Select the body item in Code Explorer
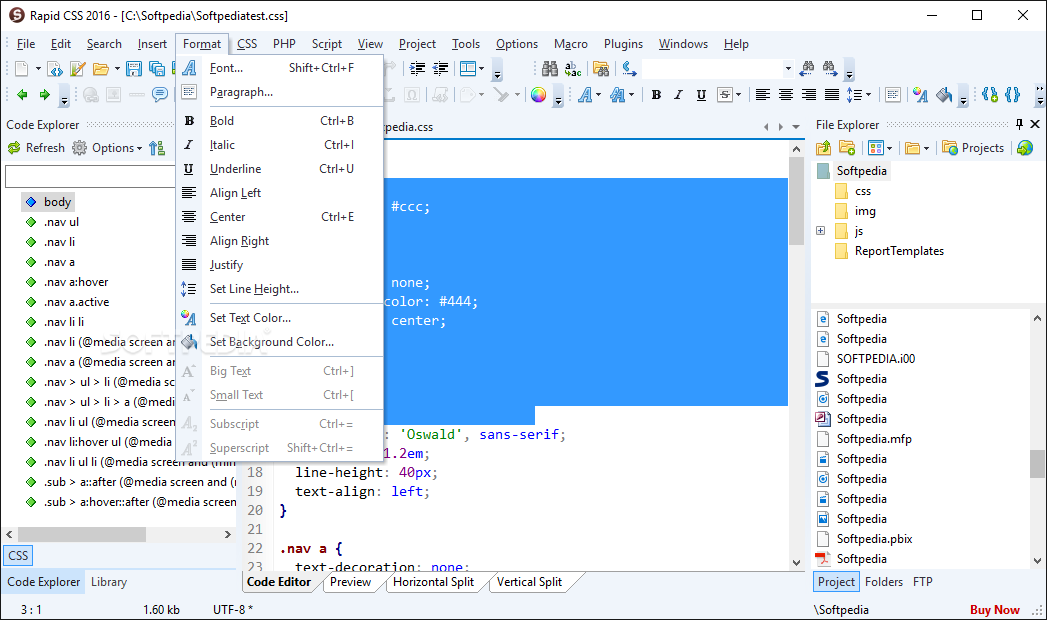Viewport: 1047px width, 620px height. click(57, 202)
